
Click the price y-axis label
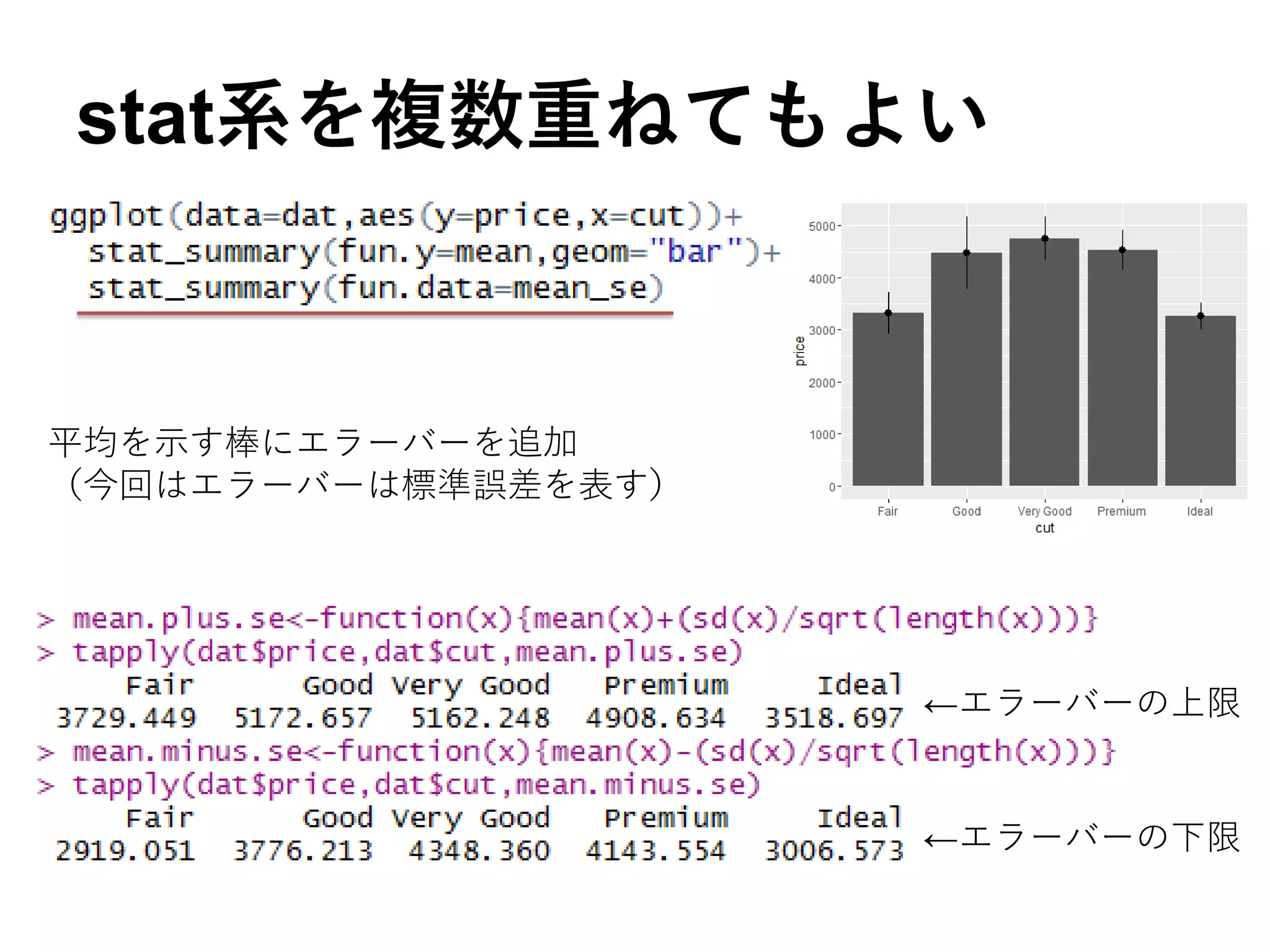coord(799,351)
